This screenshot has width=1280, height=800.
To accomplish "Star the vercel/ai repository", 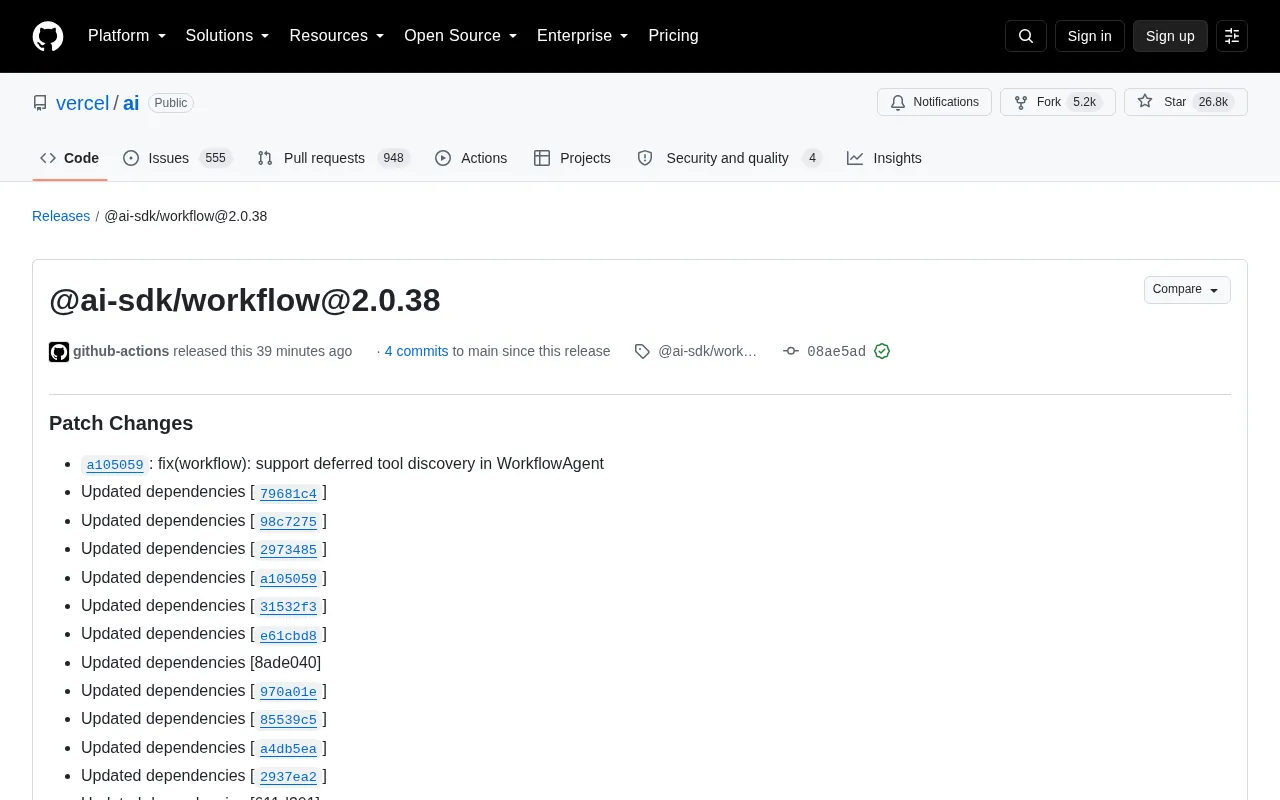I will [x=1186, y=102].
